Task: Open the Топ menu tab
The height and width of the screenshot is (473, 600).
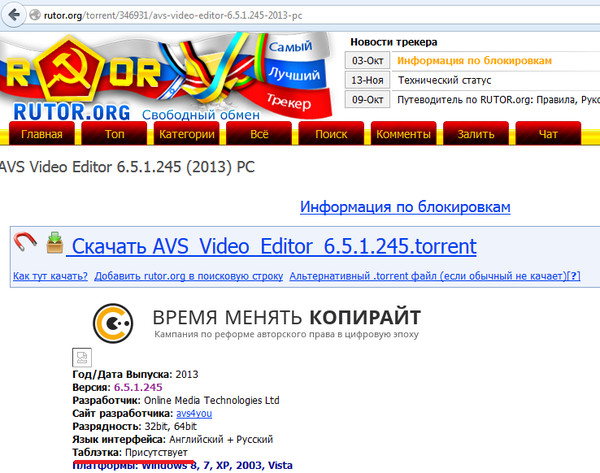Action: 114,134
